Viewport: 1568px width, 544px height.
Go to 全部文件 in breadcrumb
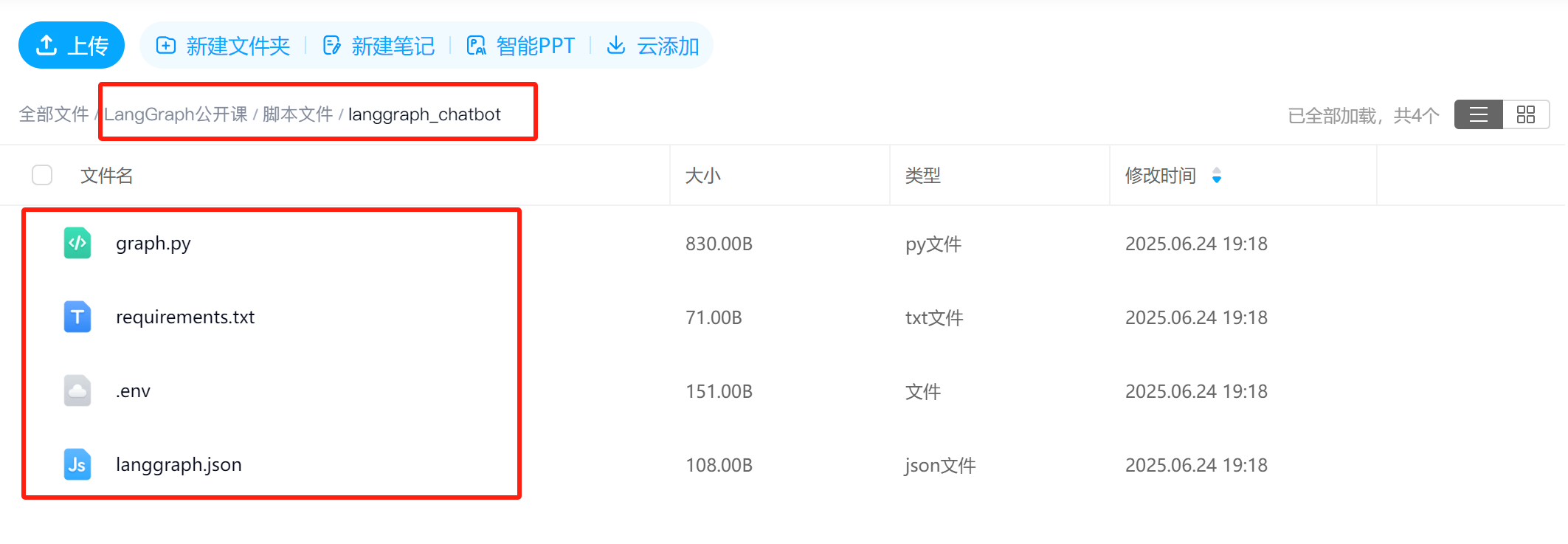coord(54,114)
